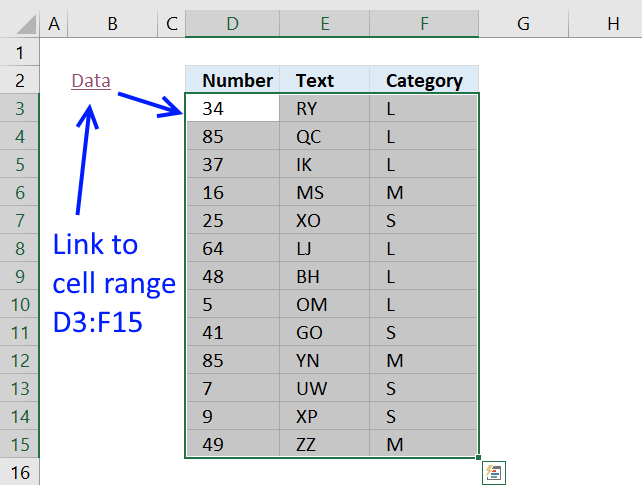Viewport: 642px width, 485px height.
Task: Select column F header
Action: [x=424, y=24]
